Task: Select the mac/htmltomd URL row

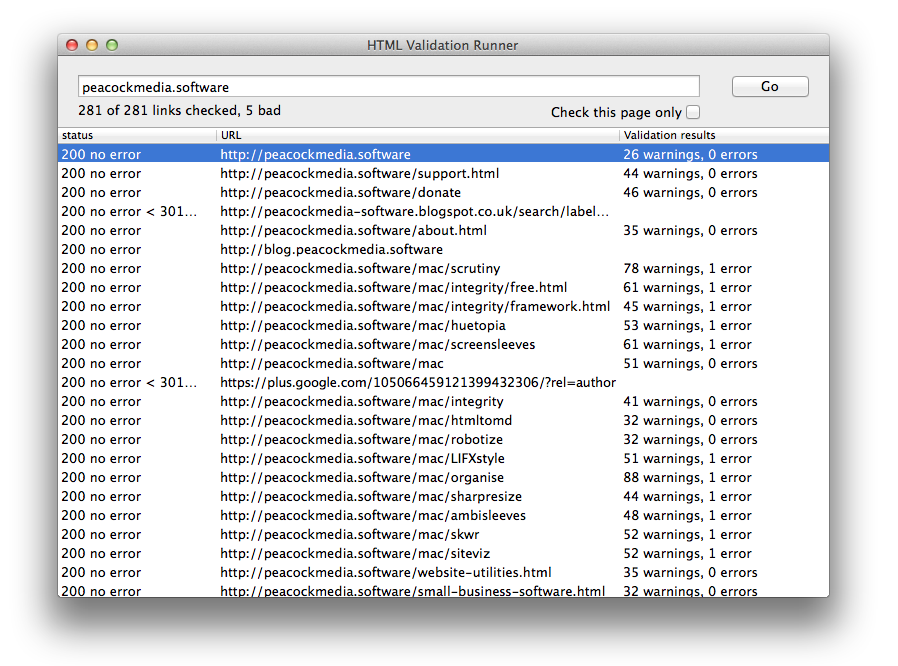Action: click(366, 420)
